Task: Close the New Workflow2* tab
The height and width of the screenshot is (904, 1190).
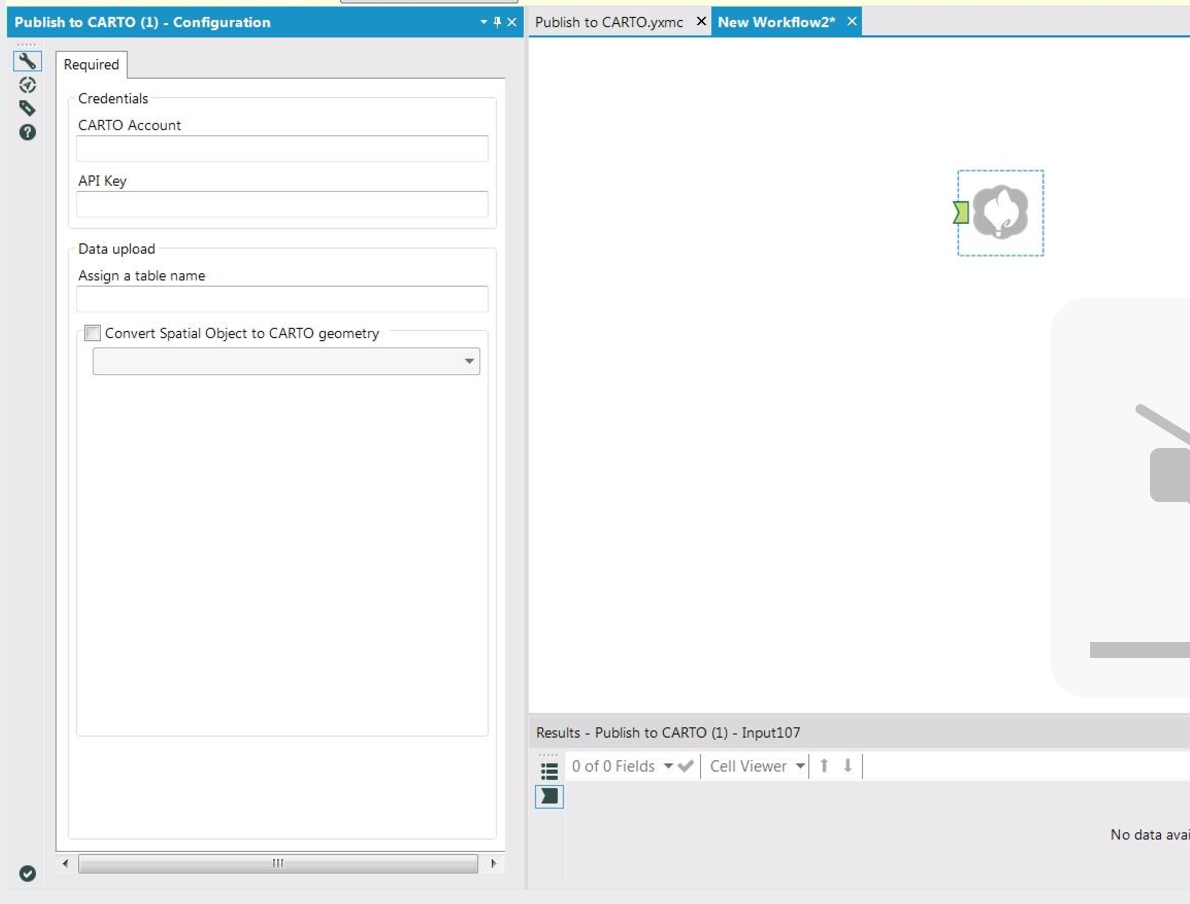Action: tap(852, 21)
